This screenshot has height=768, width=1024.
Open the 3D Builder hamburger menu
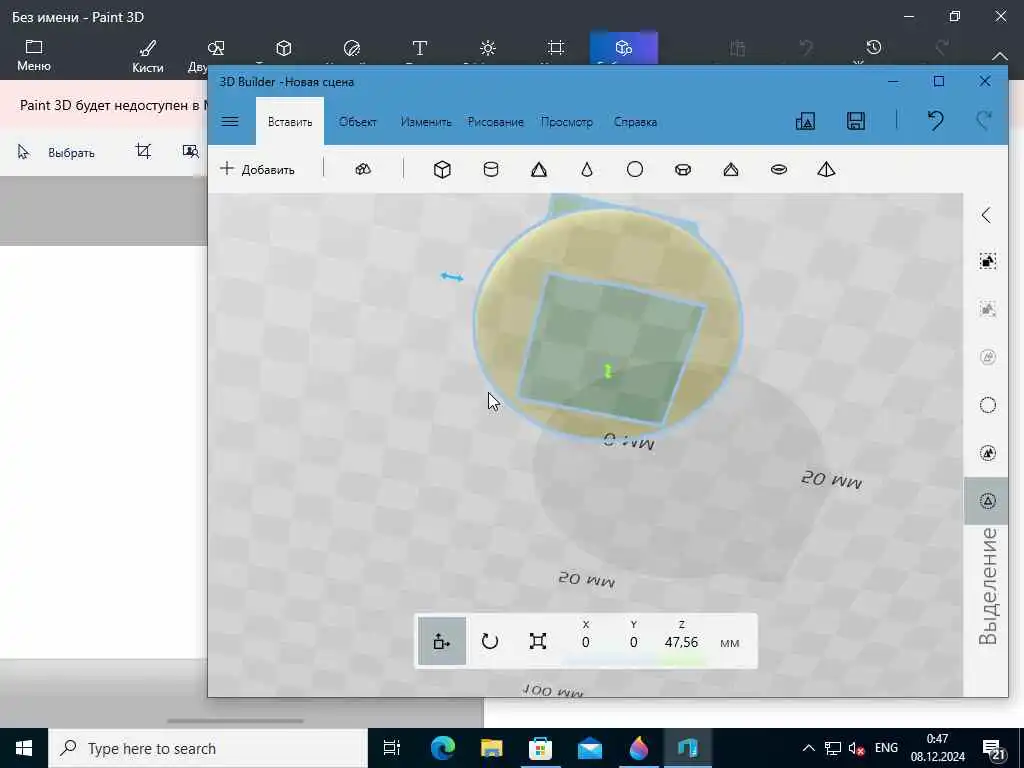coord(230,121)
